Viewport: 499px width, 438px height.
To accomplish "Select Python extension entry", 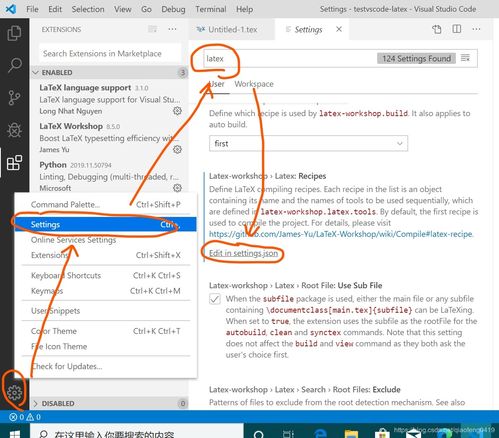I will 109,176.
